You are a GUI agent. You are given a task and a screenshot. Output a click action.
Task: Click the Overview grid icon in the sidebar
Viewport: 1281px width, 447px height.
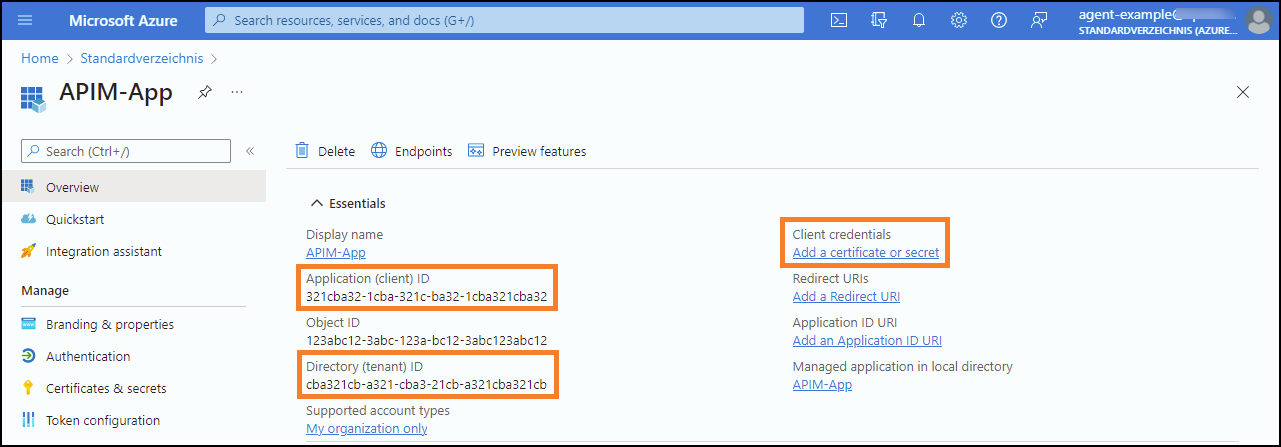coord(28,187)
